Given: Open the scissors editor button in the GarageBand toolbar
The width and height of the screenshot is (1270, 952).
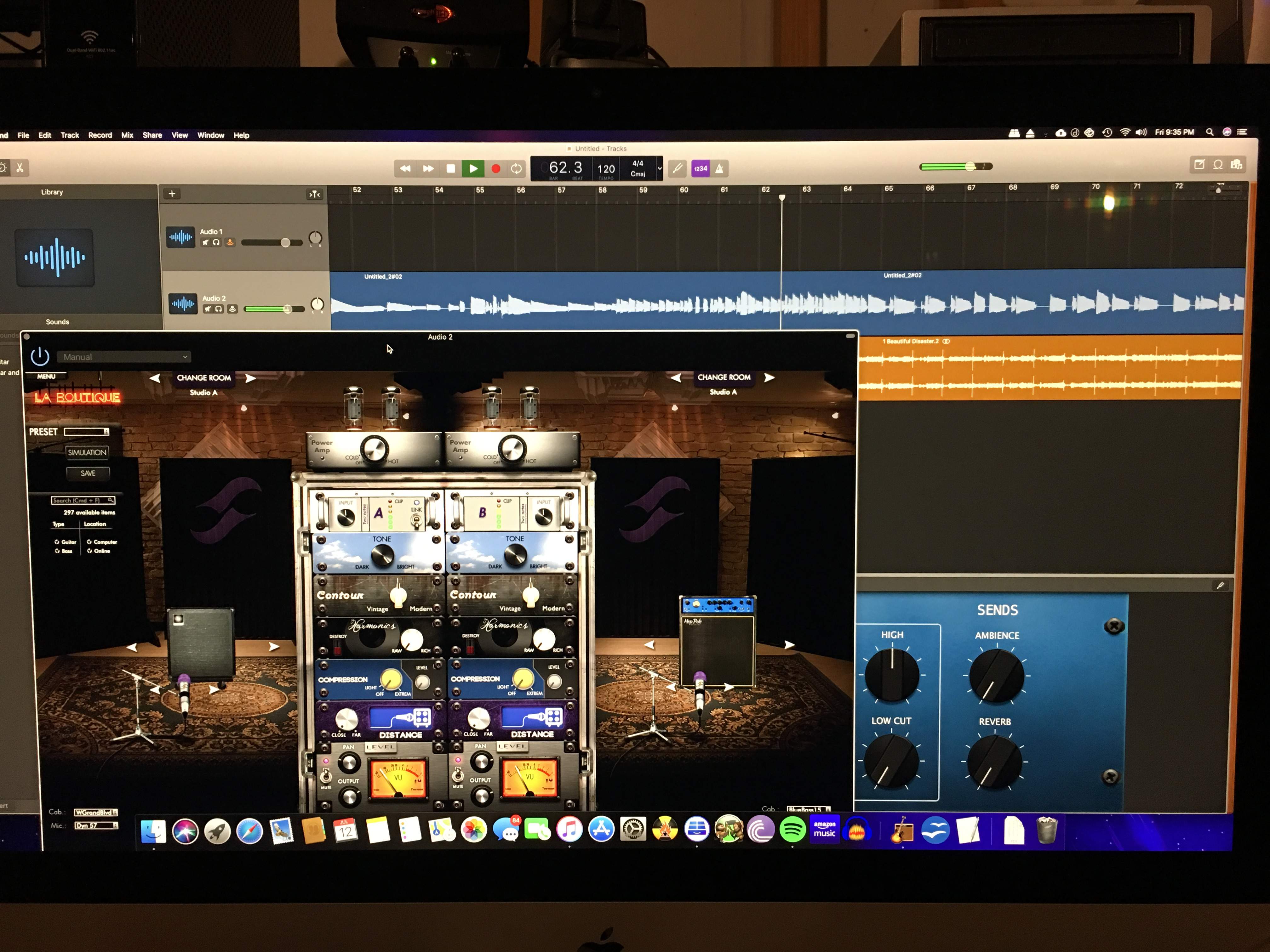Looking at the screenshot, I should tap(20, 167).
